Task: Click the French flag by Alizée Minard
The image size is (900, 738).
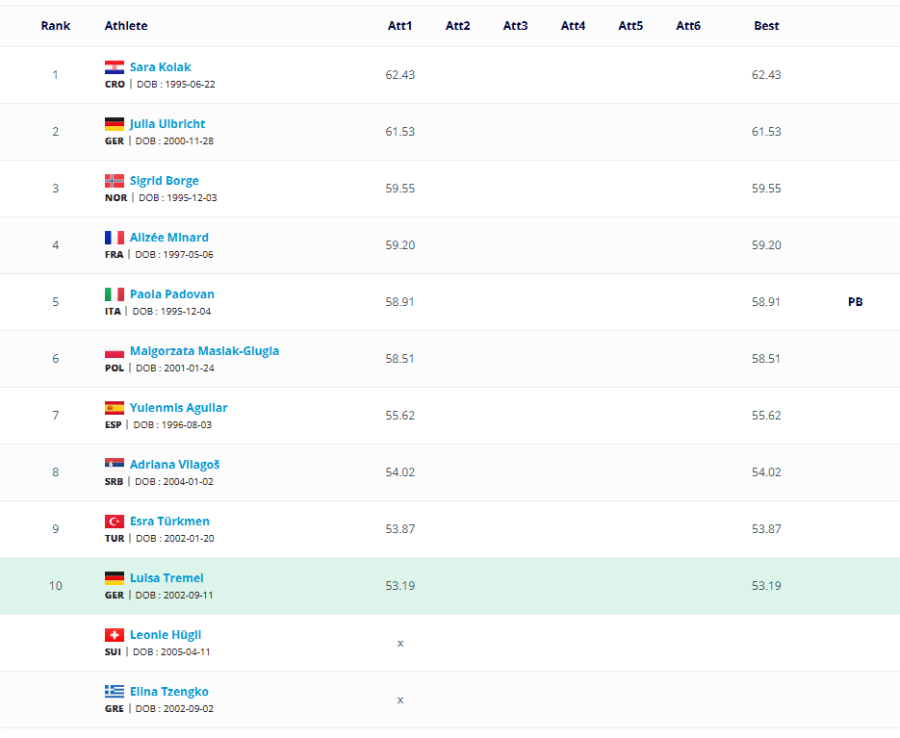Action: click(114, 238)
